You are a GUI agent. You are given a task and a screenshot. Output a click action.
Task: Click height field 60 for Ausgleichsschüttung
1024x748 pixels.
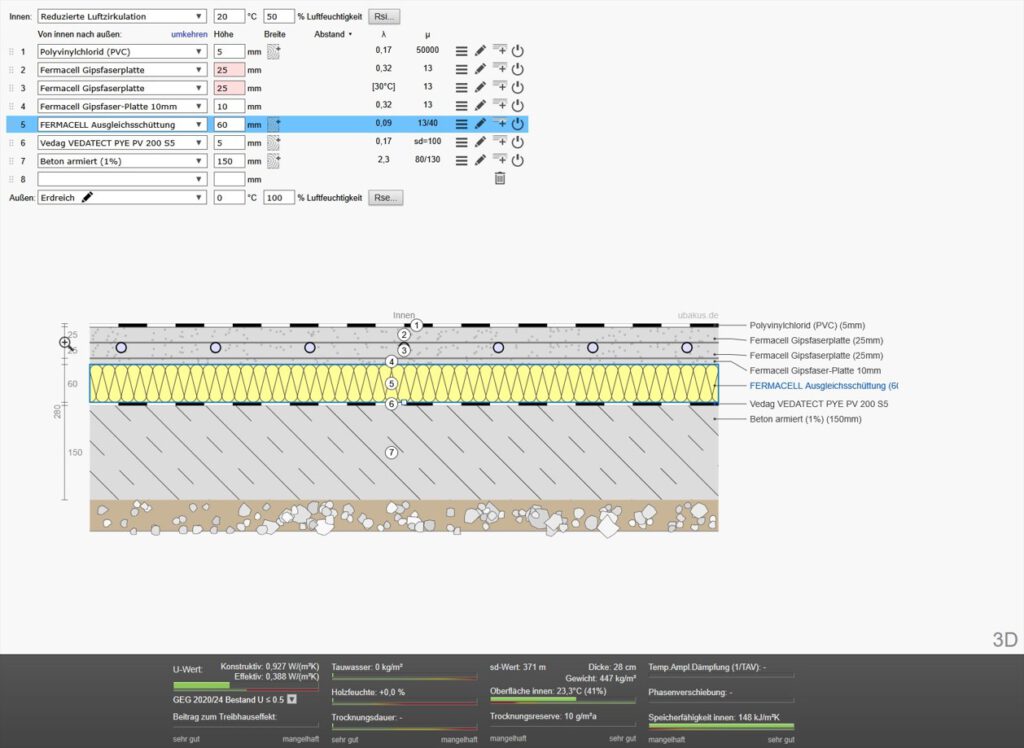click(x=229, y=125)
